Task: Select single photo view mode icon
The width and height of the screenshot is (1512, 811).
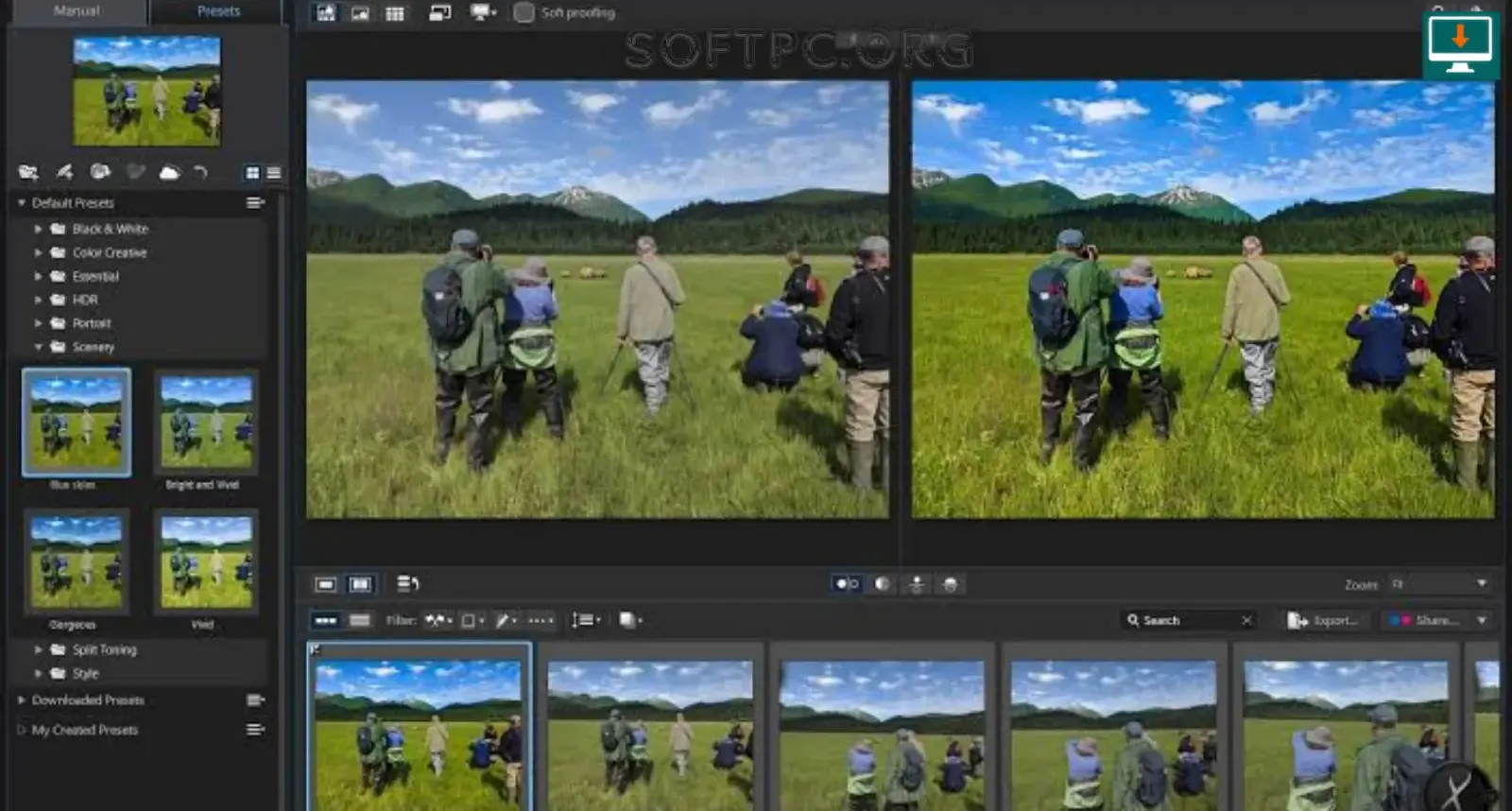Action: coord(326,584)
